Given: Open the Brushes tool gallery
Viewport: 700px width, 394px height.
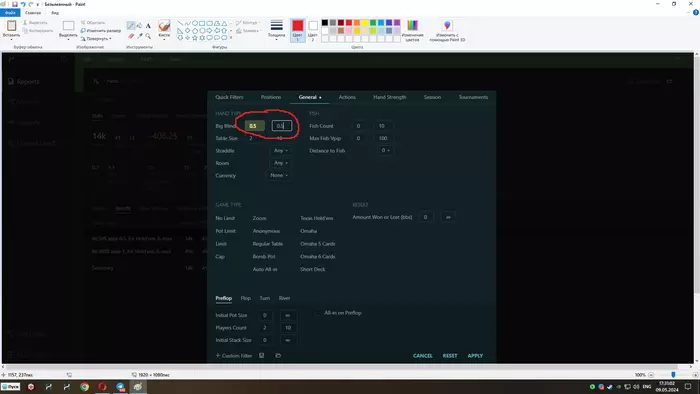Looking at the screenshot, I should point(164,29).
